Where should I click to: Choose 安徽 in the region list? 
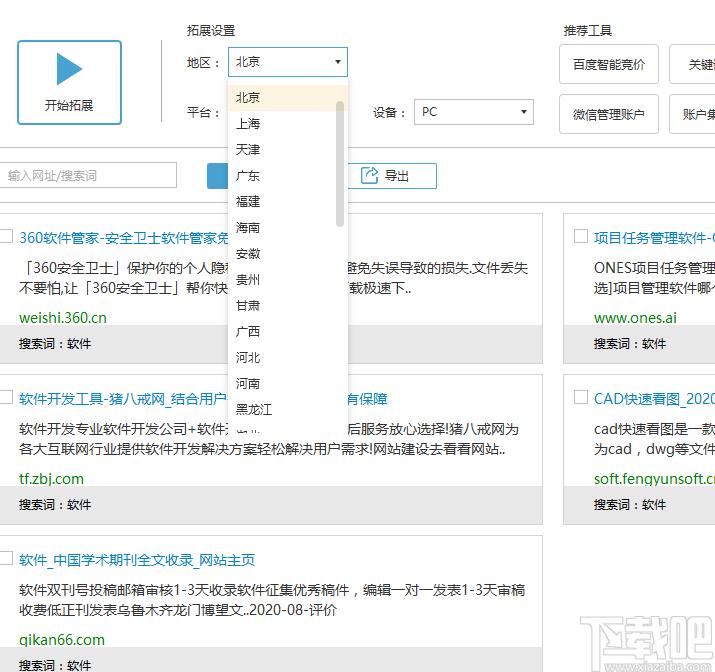(288, 253)
